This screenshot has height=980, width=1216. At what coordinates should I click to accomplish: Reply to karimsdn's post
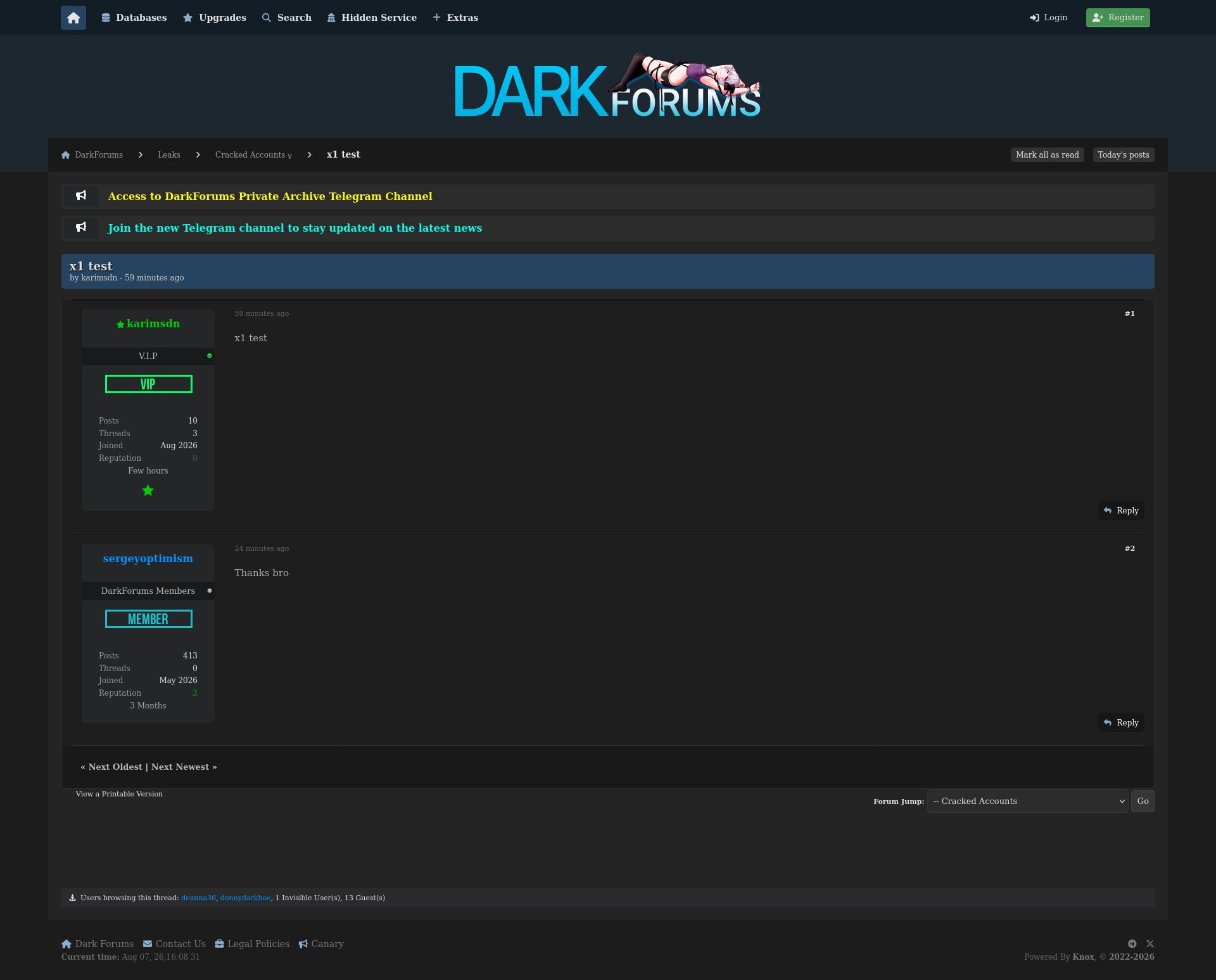click(x=1121, y=511)
